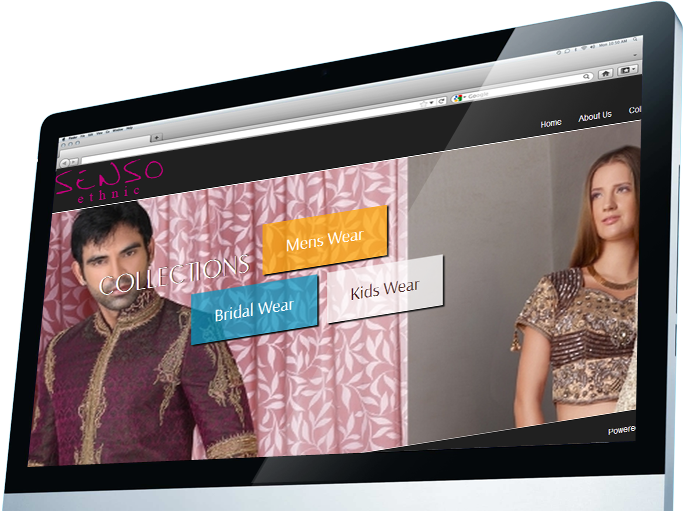This screenshot has width=683, height=511.
Task: Open the Google search engine dropdown
Action: pos(458,97)
